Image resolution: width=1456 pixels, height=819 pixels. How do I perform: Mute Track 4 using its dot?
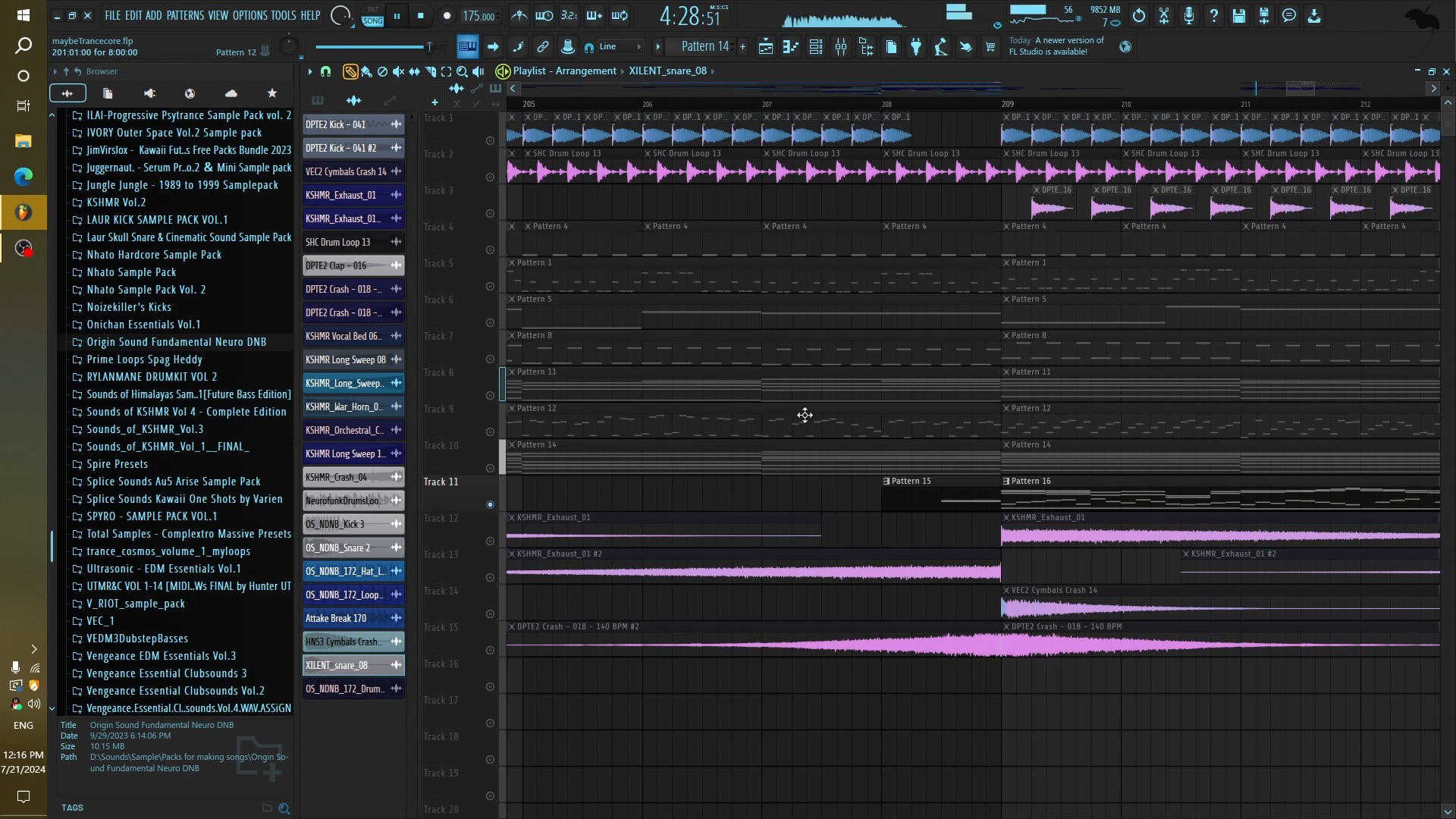point(490,250)
